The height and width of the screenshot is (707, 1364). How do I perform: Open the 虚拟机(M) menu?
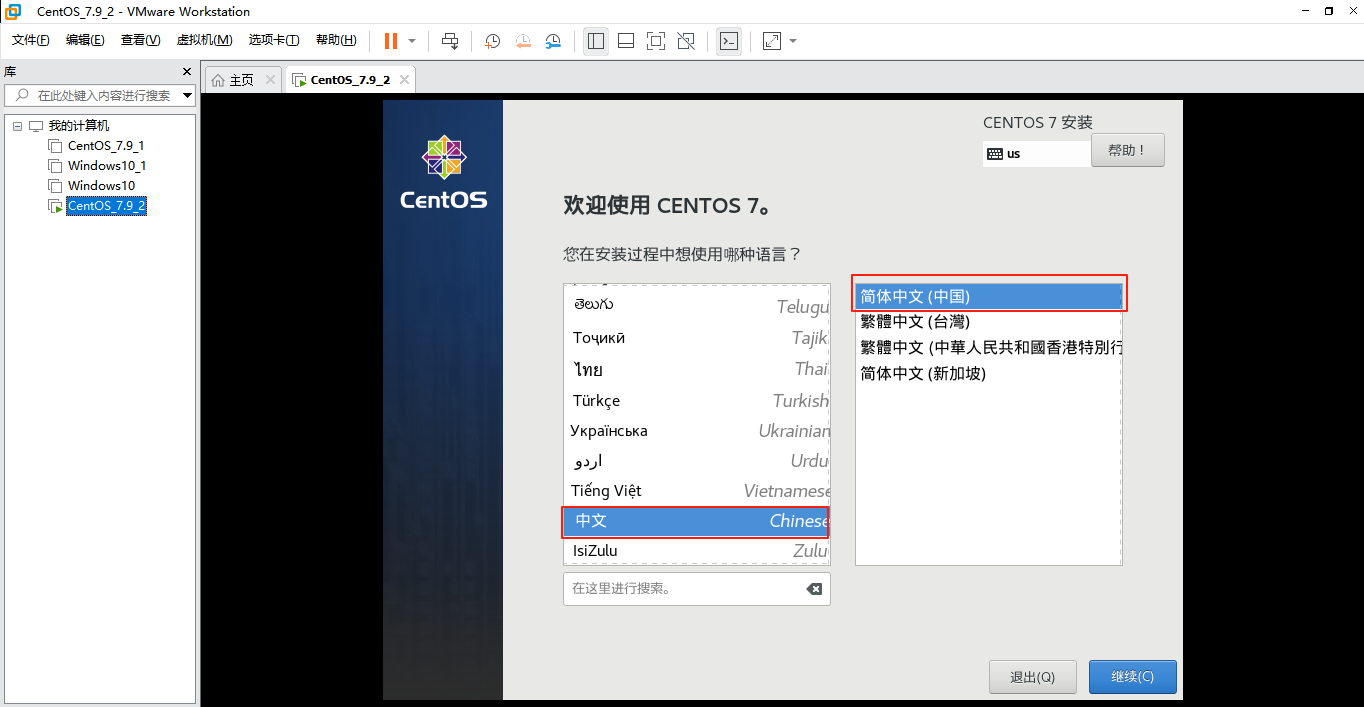tap(204, 40)
